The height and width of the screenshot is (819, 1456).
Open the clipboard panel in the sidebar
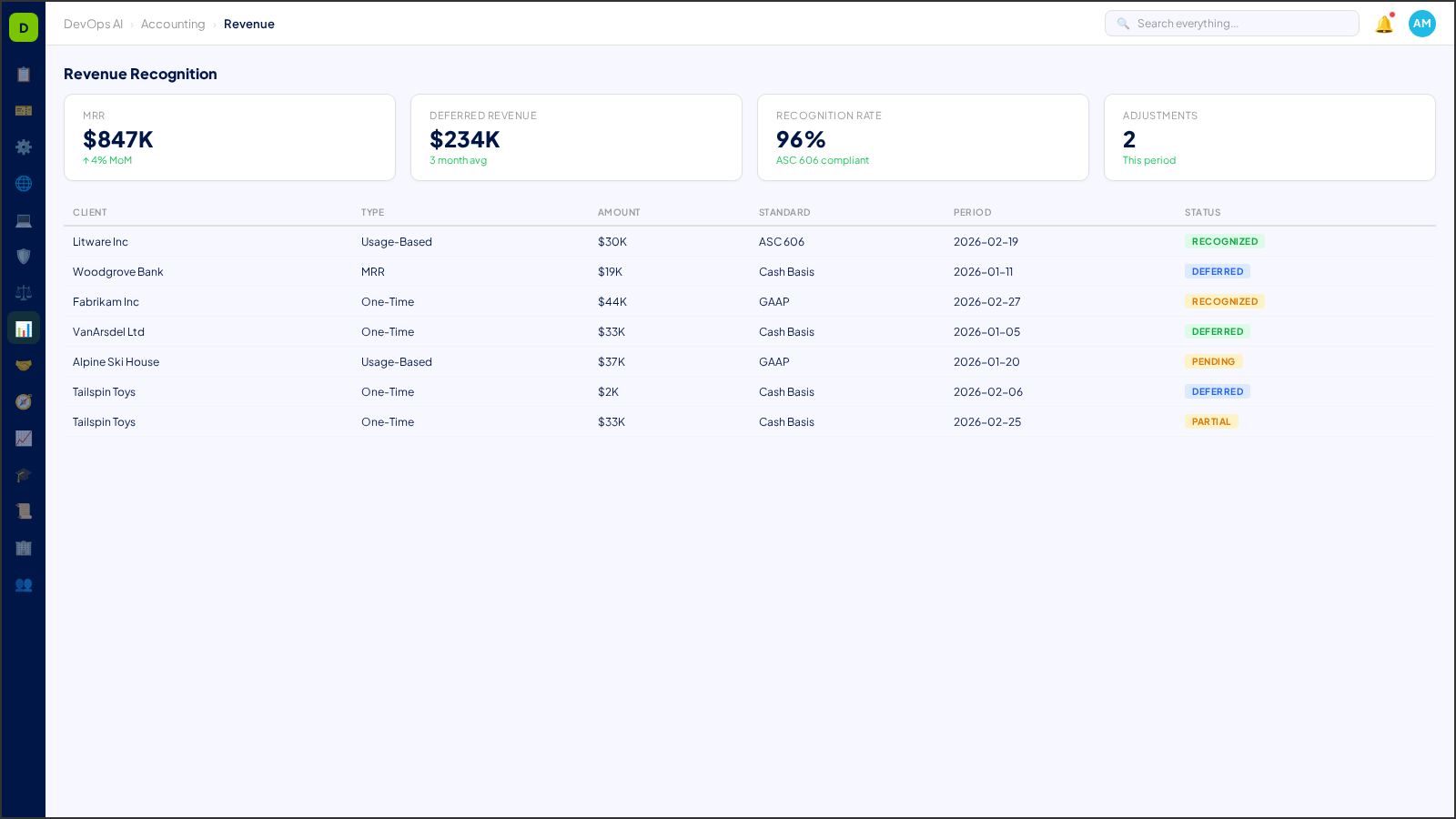point(24,75)
